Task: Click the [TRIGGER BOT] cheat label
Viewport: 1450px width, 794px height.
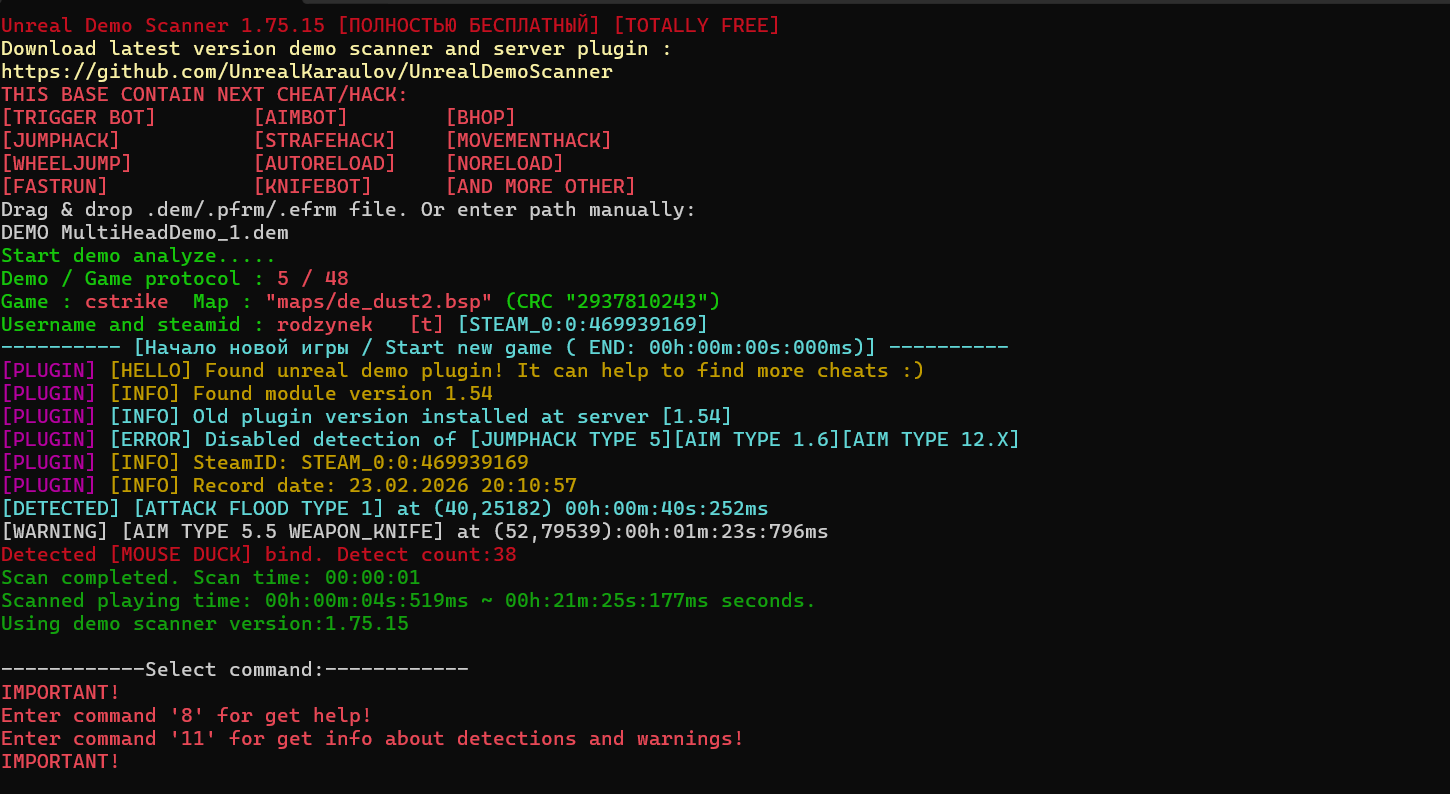Action: 78,118
